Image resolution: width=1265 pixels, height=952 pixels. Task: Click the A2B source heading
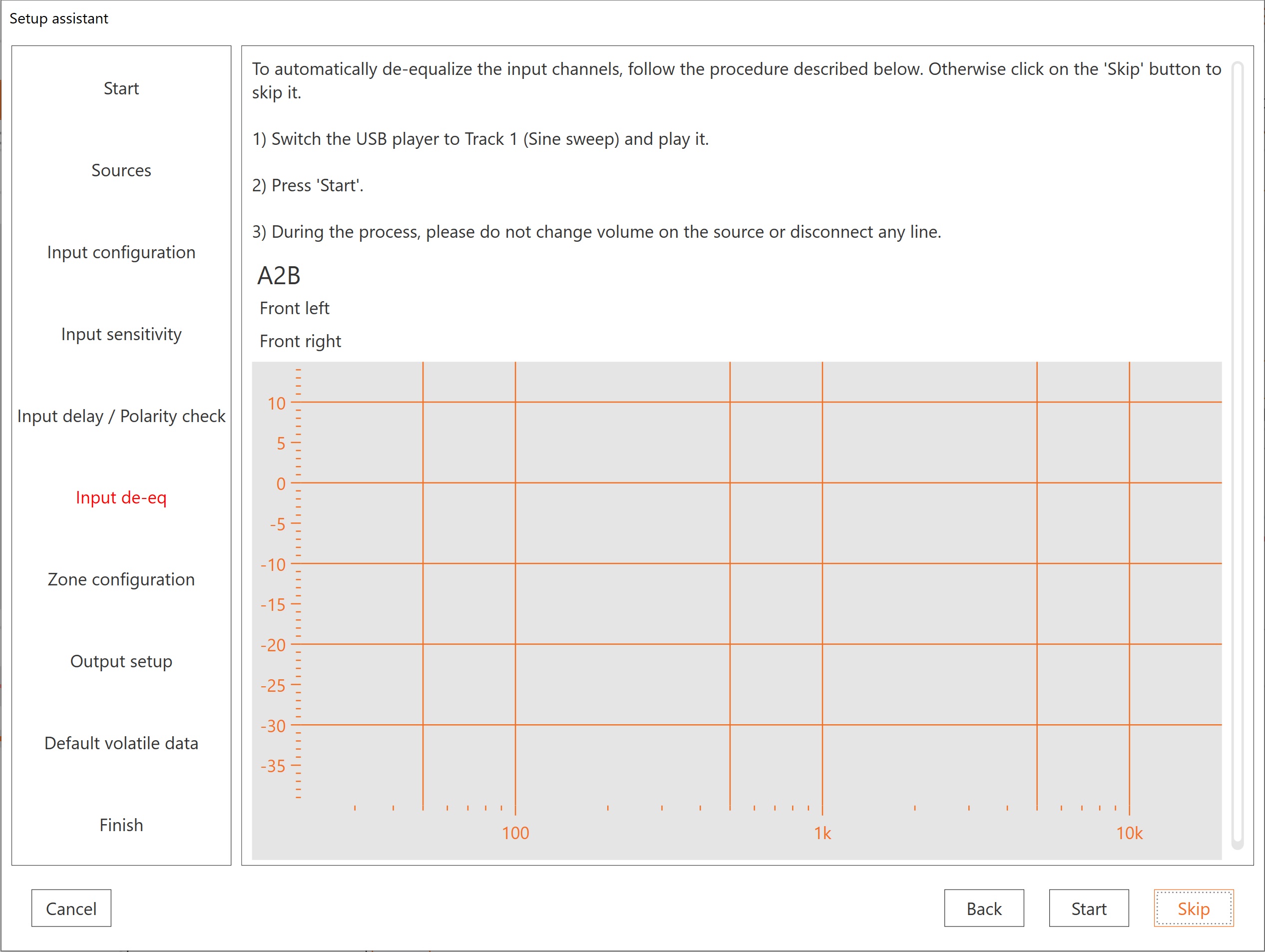(x=279, y=276)
